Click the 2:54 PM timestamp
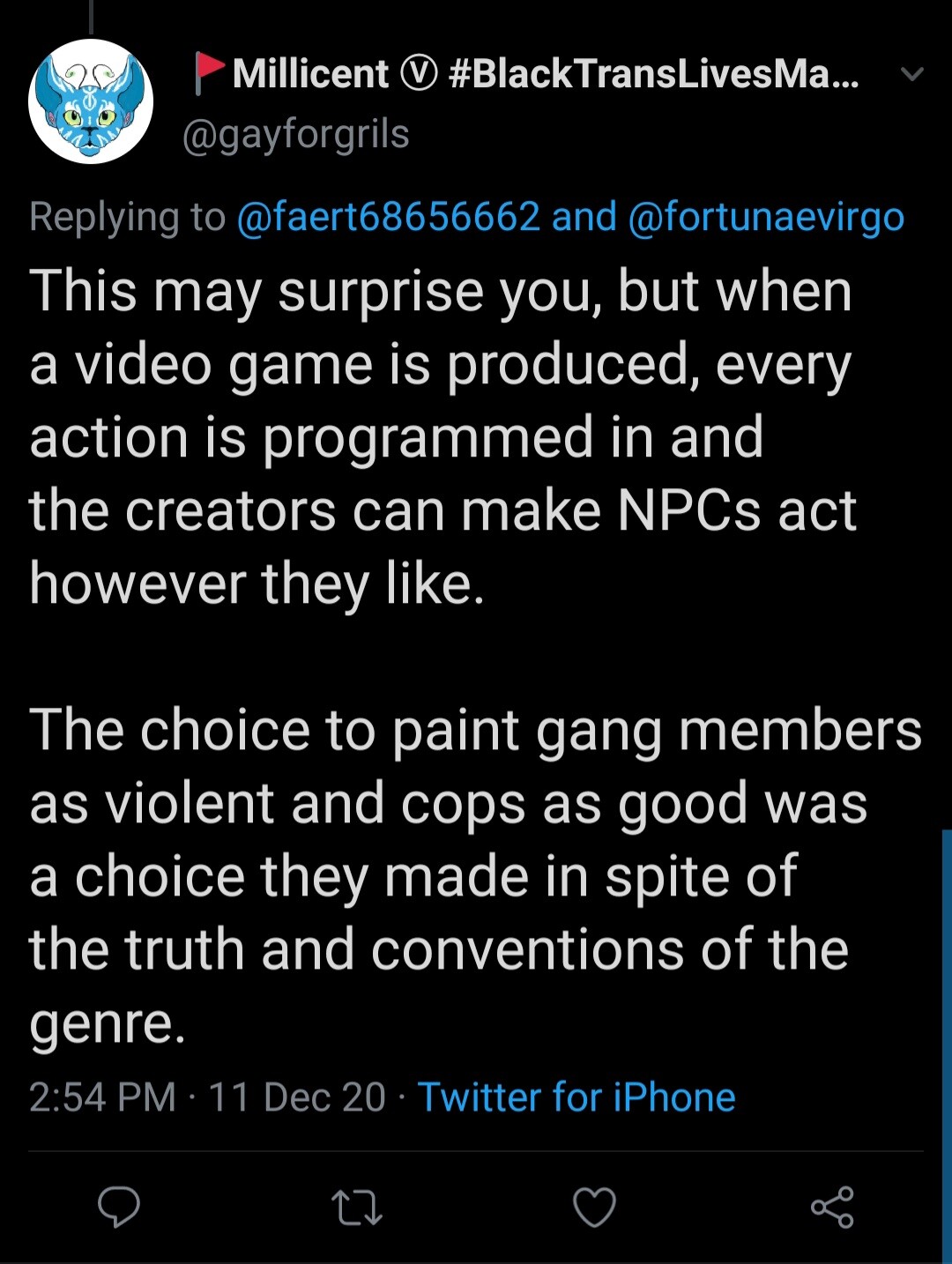The height and width of the screenshot is (1264, 952). [102, 1097]
